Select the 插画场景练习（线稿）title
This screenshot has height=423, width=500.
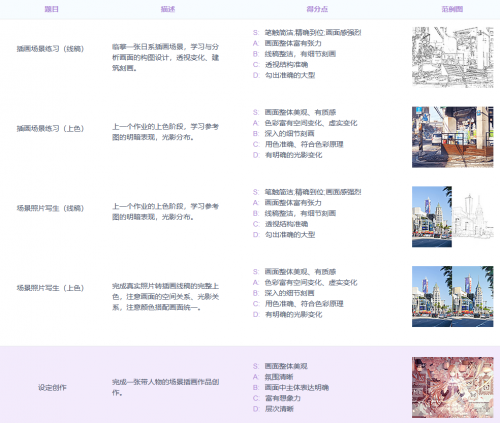pyautogui.click(x=50, y=49)
